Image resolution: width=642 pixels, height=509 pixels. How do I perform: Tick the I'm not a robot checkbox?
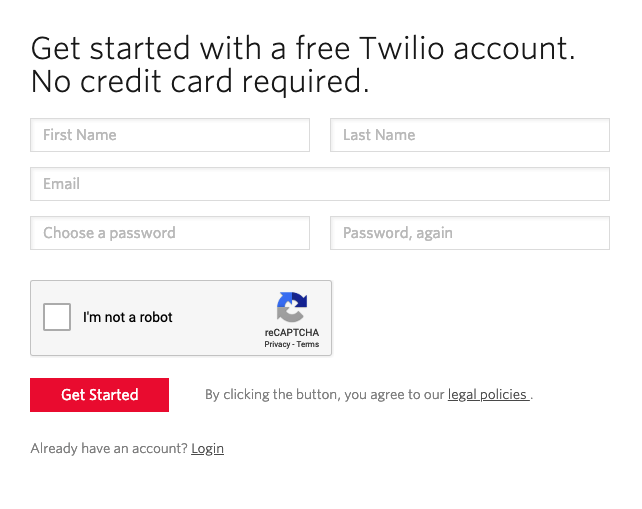pos(57,317)
